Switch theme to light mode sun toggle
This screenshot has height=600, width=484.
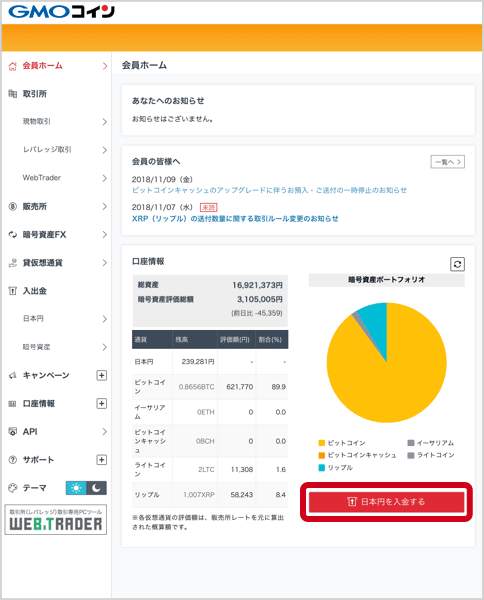pos(76,488)
